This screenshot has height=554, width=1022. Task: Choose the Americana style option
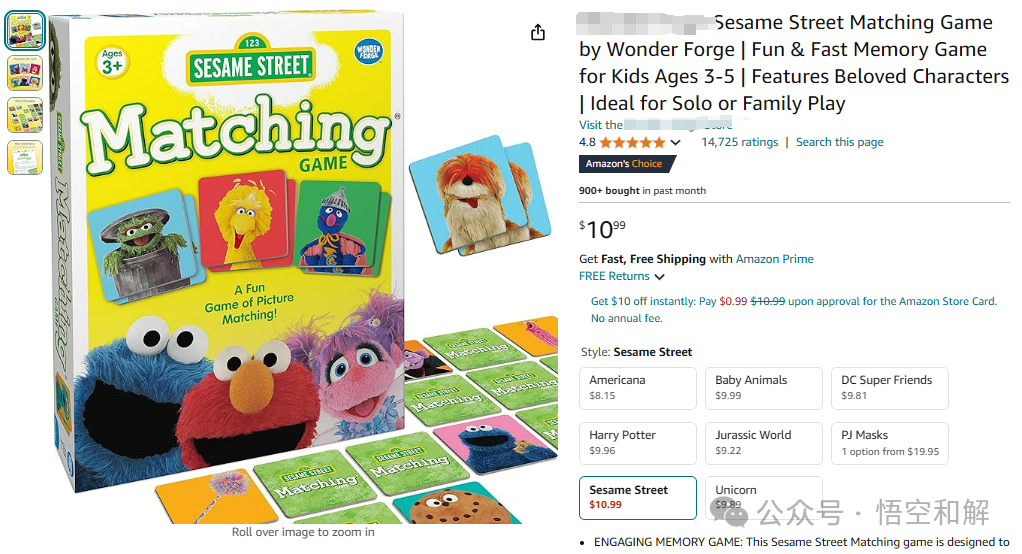click(x=637, y=388)
